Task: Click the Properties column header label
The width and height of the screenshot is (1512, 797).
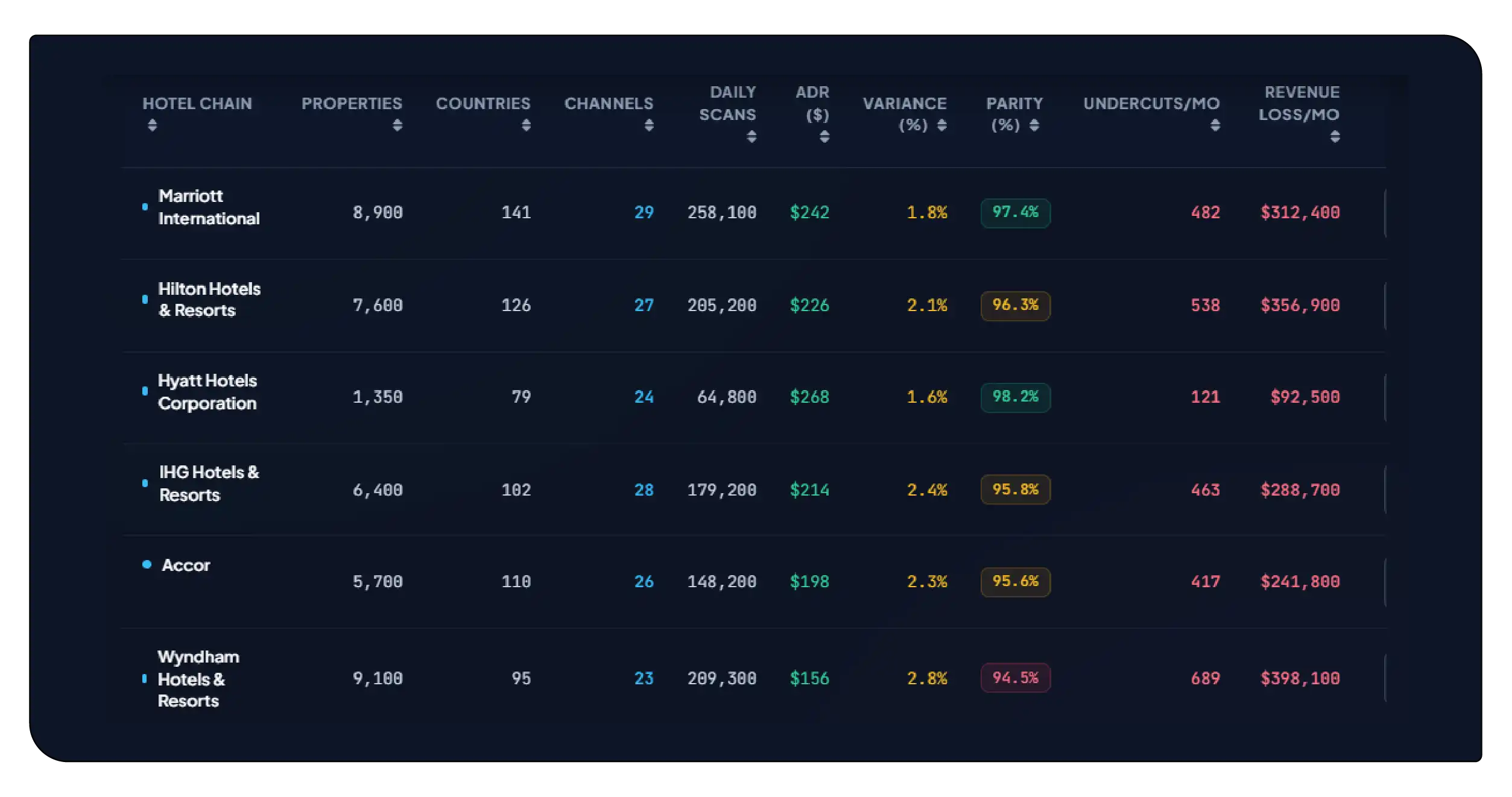Action: (x=352, y=104)
